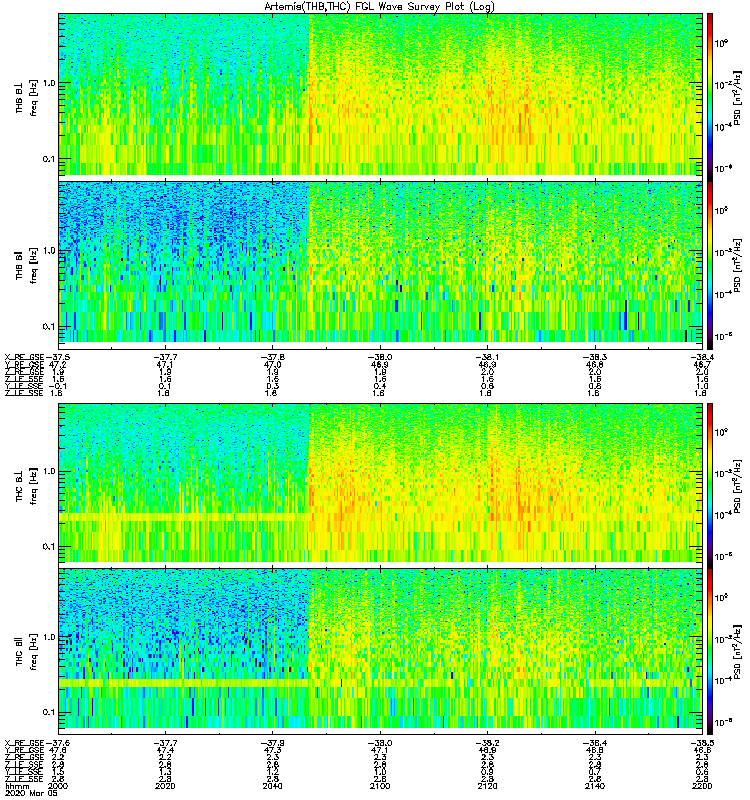Click the '0.1' frequency tick of THB B⊥ panel

[48, 159]
